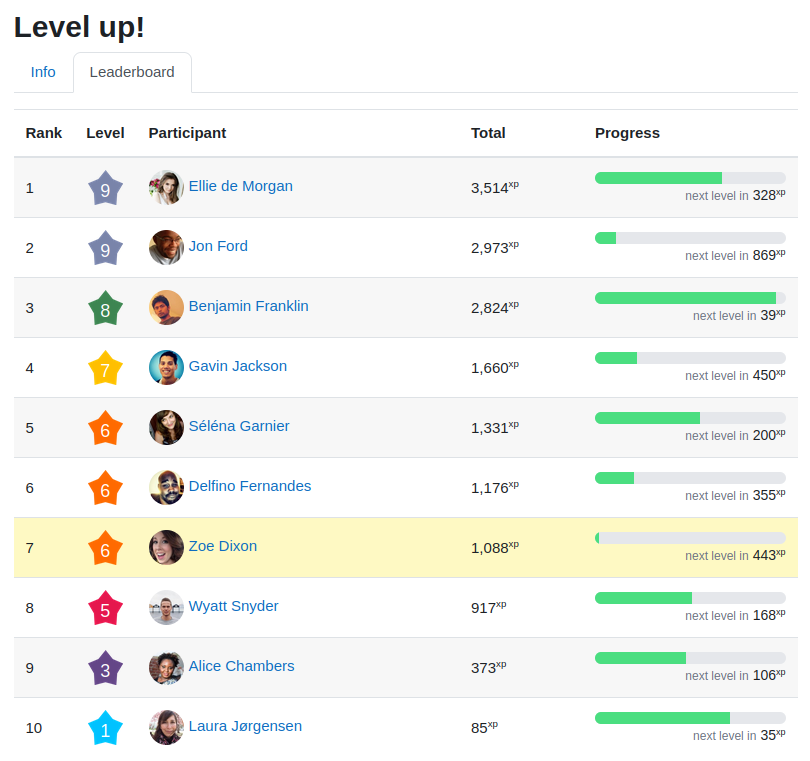Click Delfino Fernandes' avatar photo

(166, 487)
